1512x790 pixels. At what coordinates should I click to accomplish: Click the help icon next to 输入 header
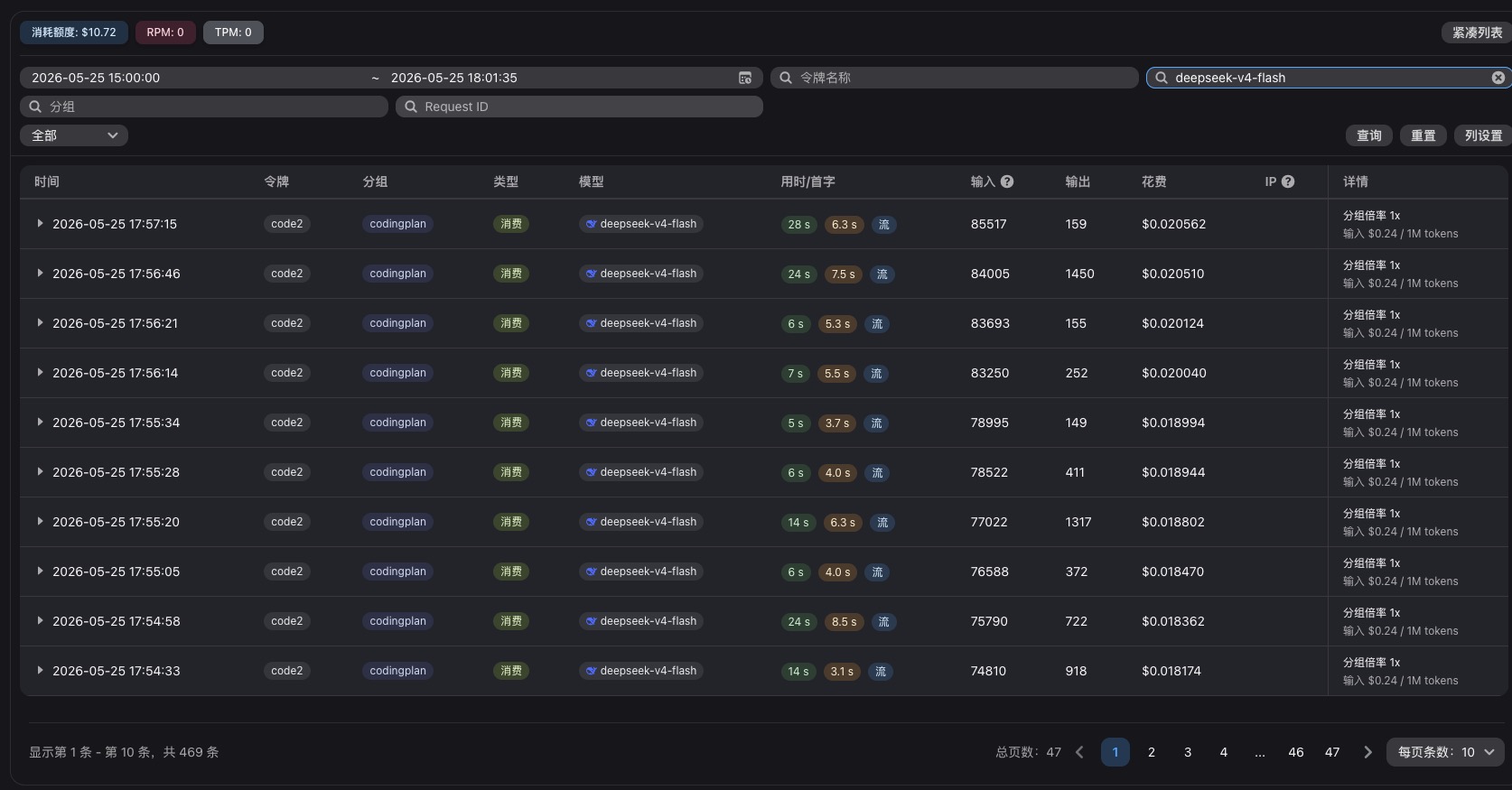(1007, 181)
